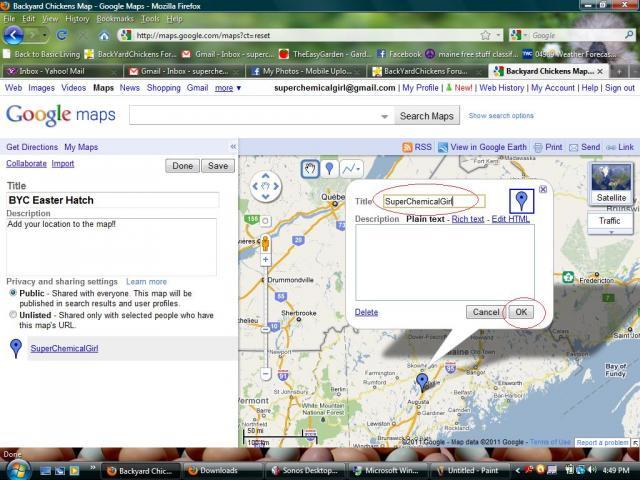Select the placemark tool on map toolbar
The image size is (640, 480).
pos(329,169)
